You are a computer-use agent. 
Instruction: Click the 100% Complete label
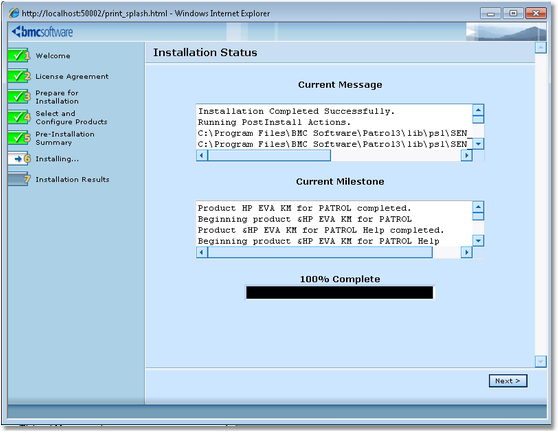(x=340, y=279)
